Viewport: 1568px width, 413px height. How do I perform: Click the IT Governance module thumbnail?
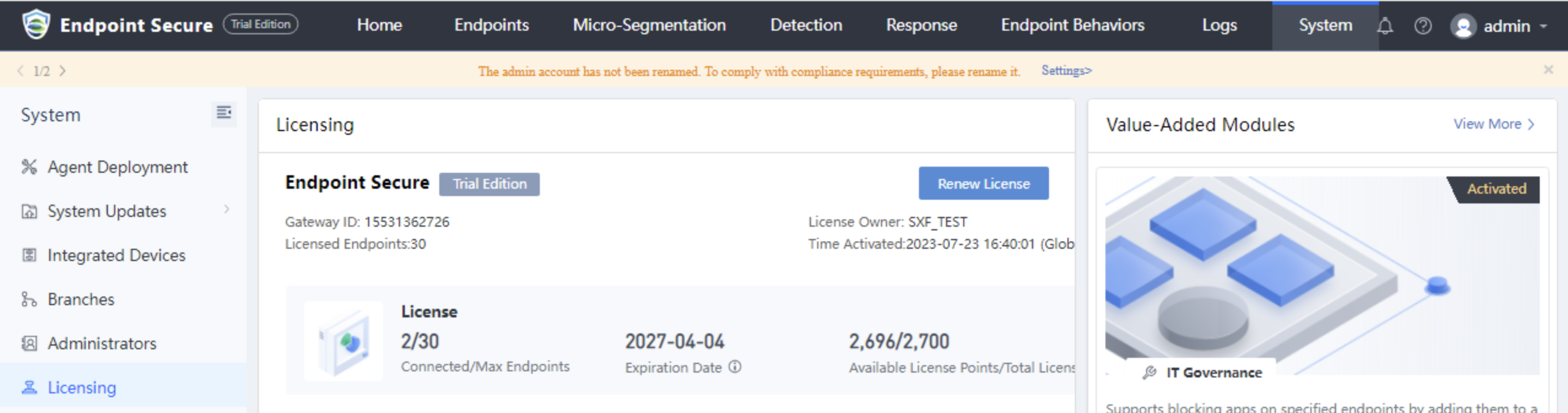coord(1322,275)
